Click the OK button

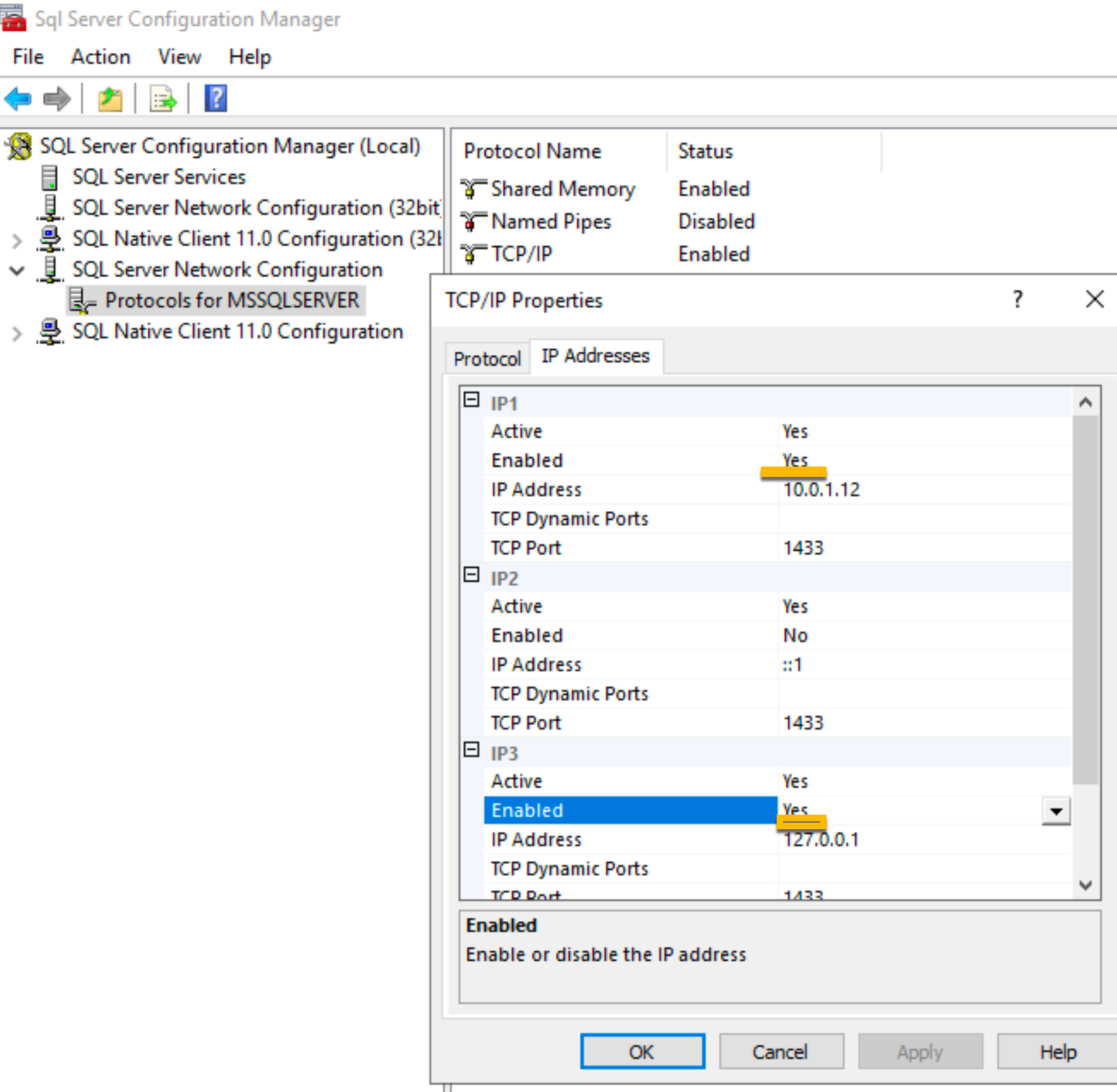[643, 1052]
